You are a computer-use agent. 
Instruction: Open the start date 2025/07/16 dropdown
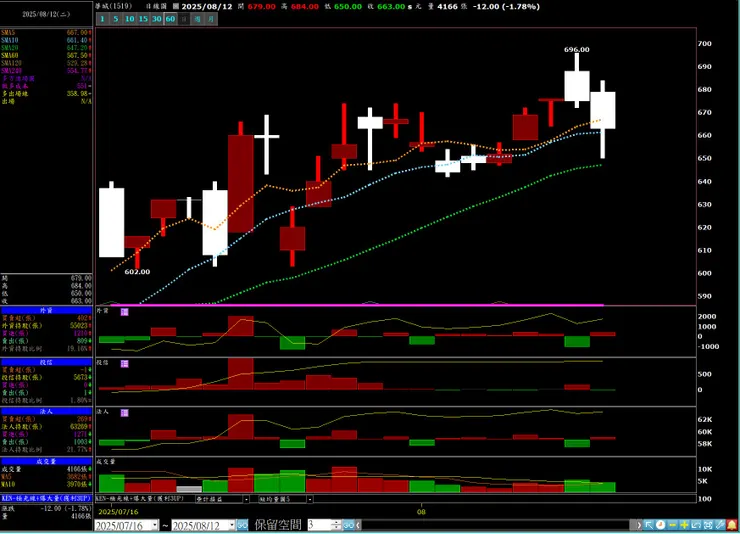pos(155,525)
